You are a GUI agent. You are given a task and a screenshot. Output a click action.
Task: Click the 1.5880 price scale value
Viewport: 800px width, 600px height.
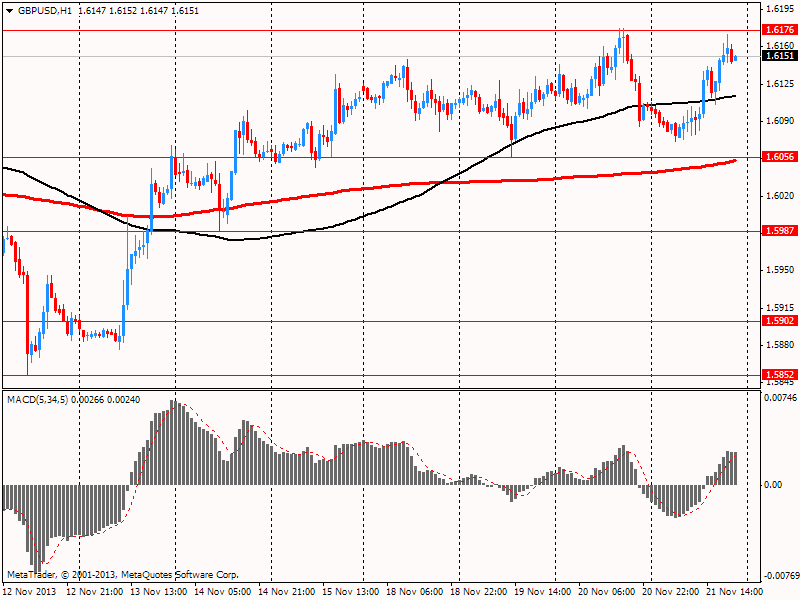click(x=780, y=345)
